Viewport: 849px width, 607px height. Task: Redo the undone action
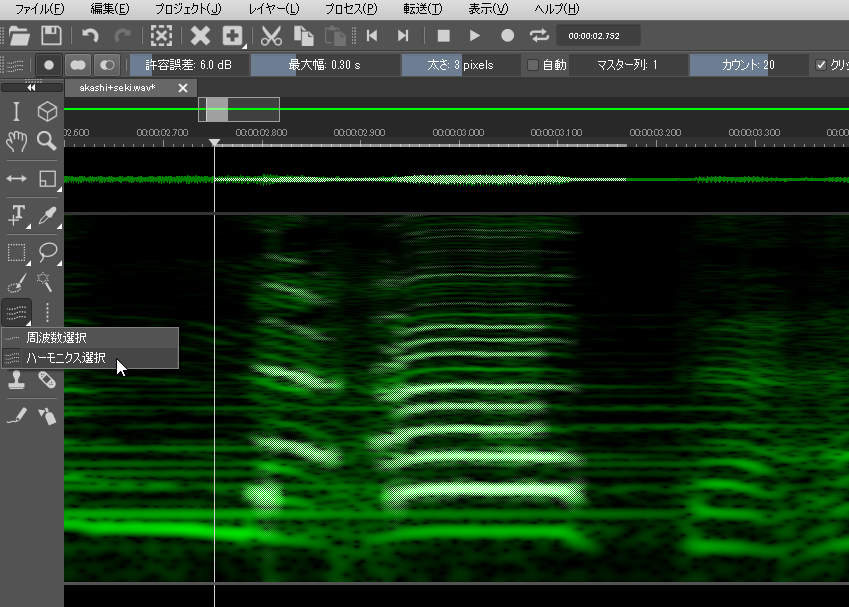[x=123, y=36]
